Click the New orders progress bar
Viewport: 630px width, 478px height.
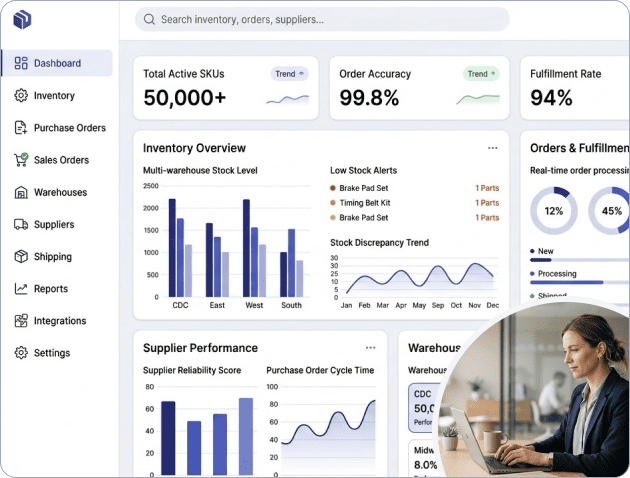580,260
